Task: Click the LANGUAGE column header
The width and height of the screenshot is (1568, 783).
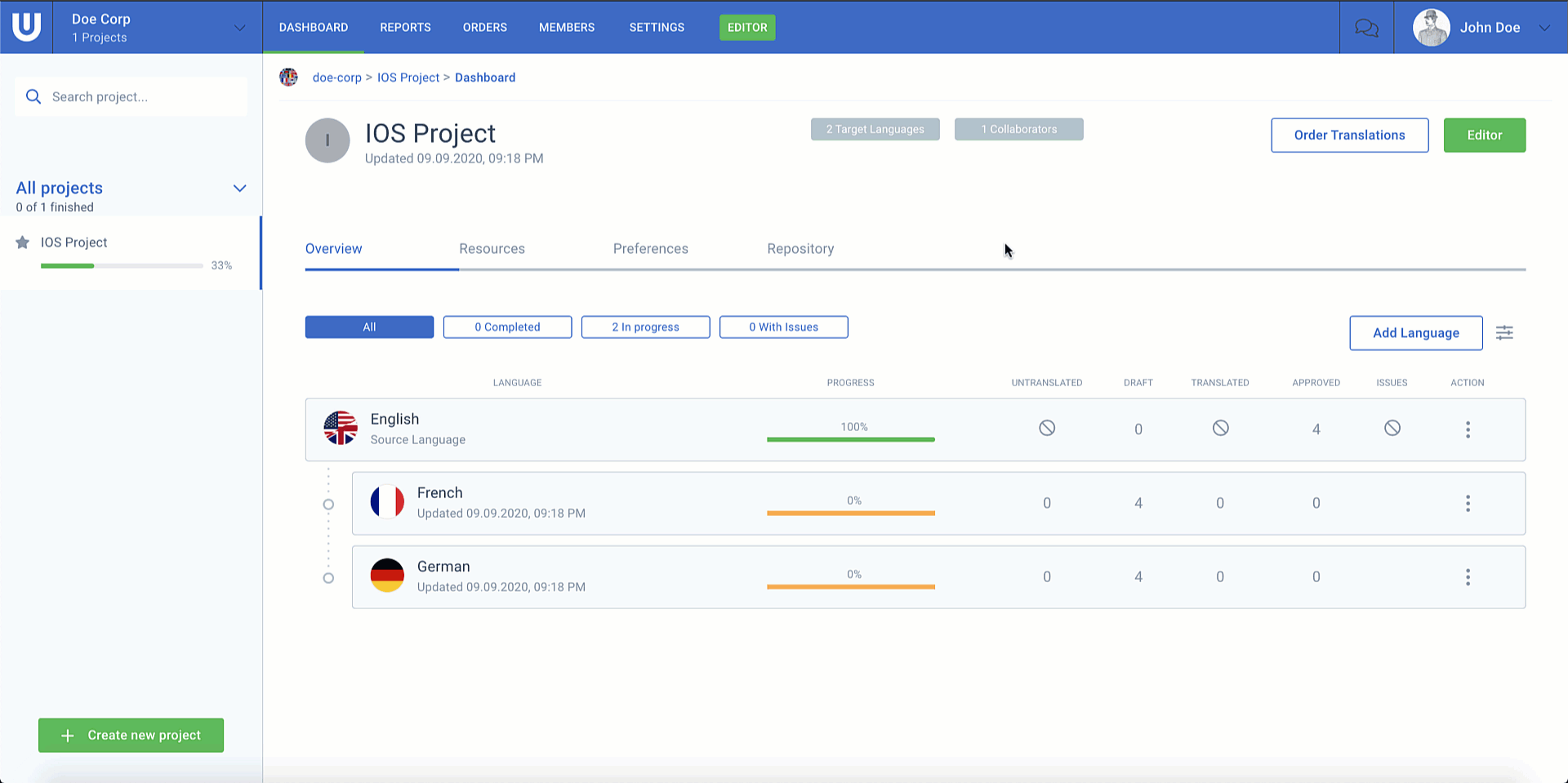Action: click(x=517, y=382)
